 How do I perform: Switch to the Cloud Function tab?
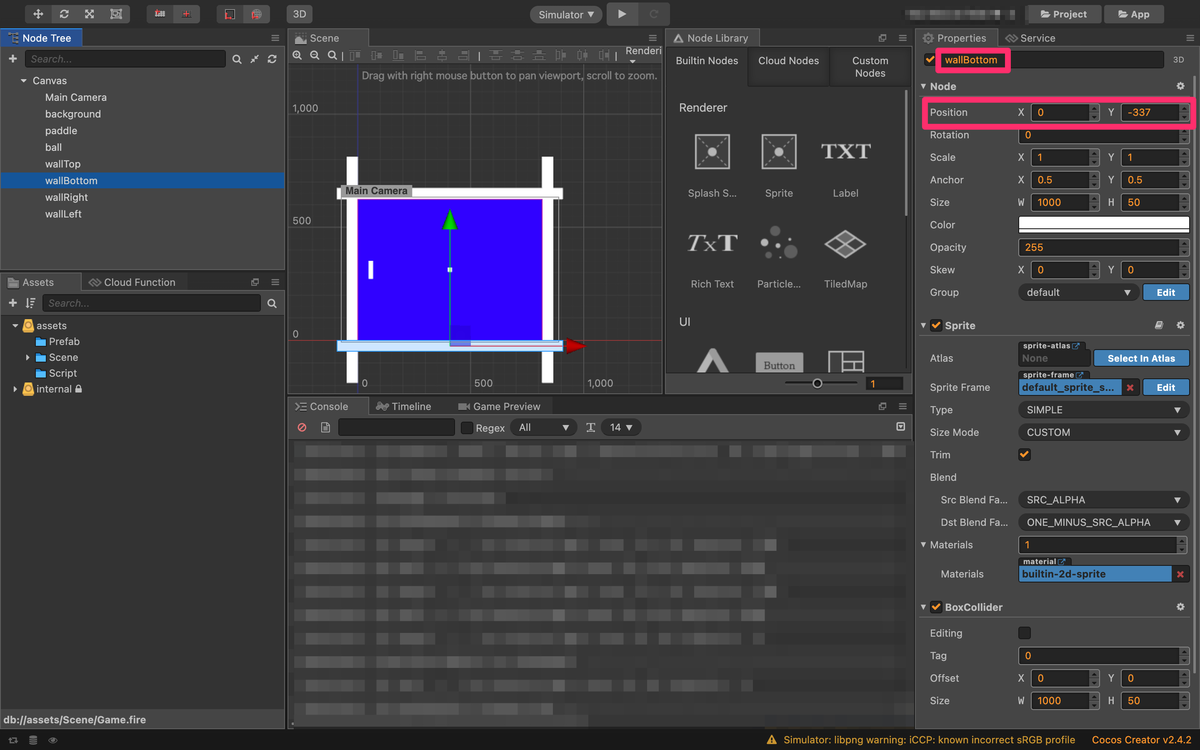[132, 282]
